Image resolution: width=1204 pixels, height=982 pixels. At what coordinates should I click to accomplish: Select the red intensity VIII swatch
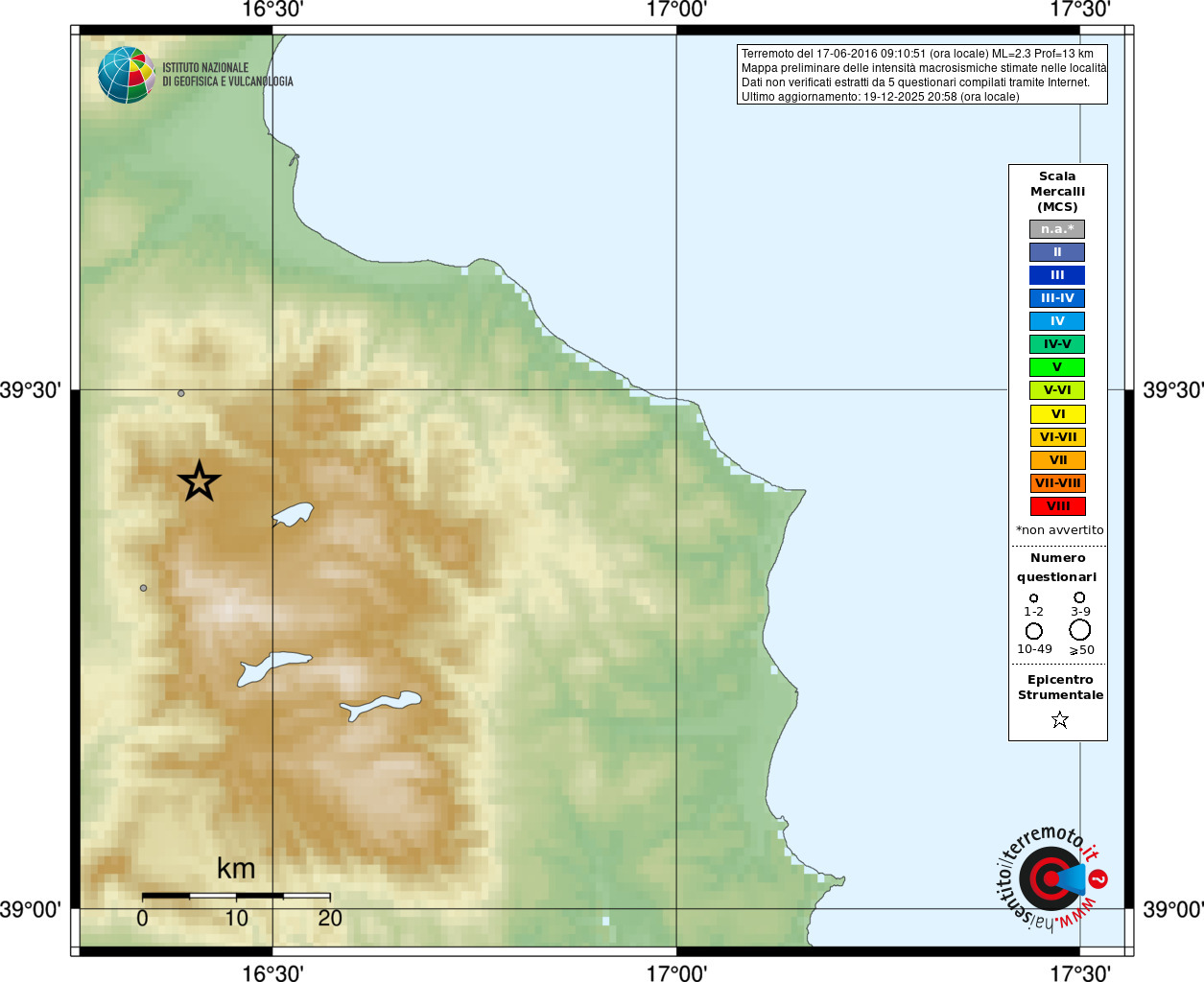pyautogui.click(x=1057, y=506)
